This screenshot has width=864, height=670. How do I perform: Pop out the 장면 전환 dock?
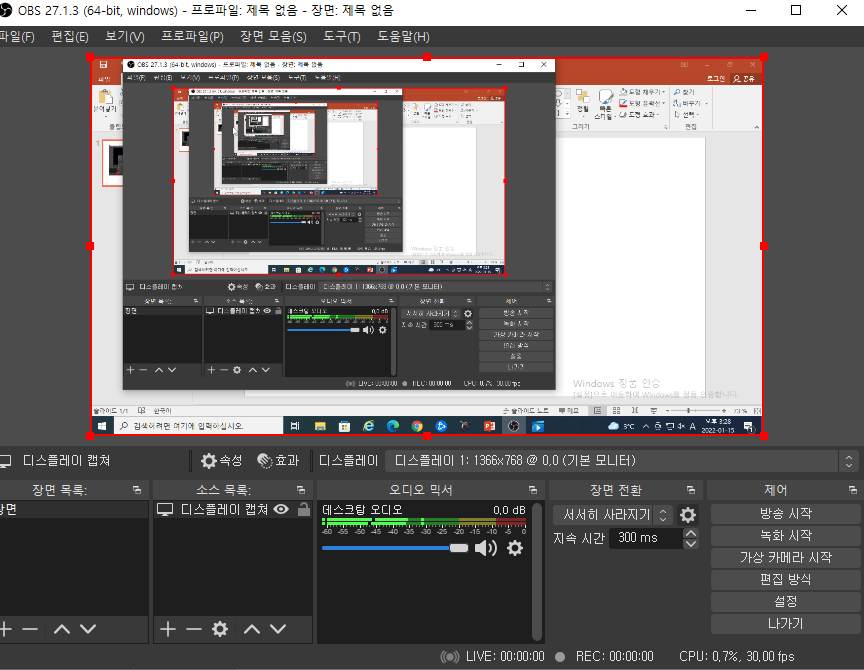tap(691, 490)
